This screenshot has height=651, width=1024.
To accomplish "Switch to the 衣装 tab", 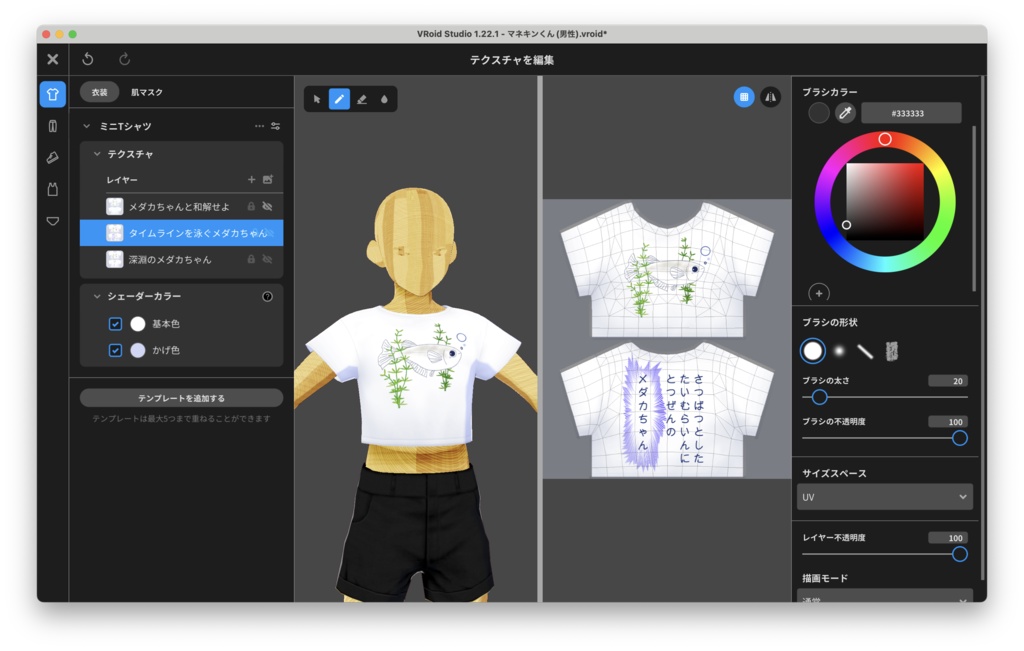I will point(99,92).
